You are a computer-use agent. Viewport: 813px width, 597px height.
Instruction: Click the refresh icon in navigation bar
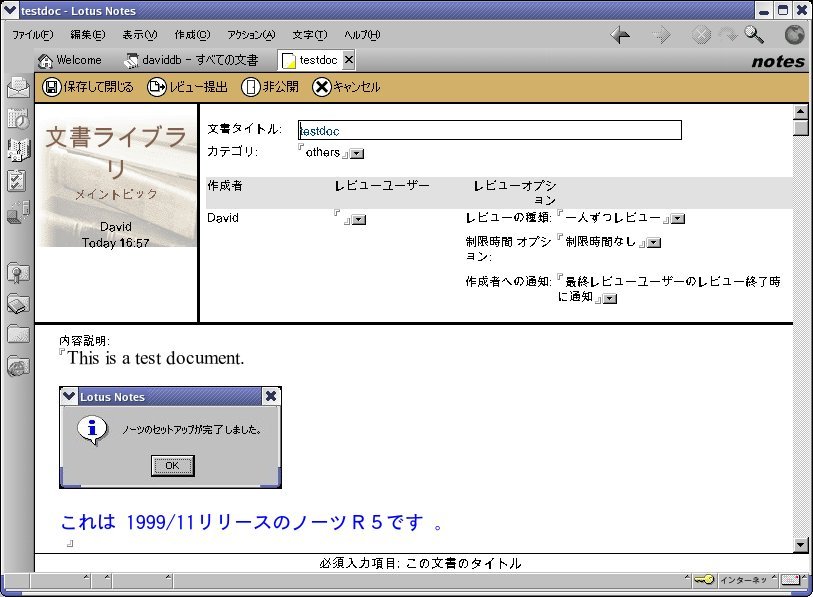pos(729,35)
